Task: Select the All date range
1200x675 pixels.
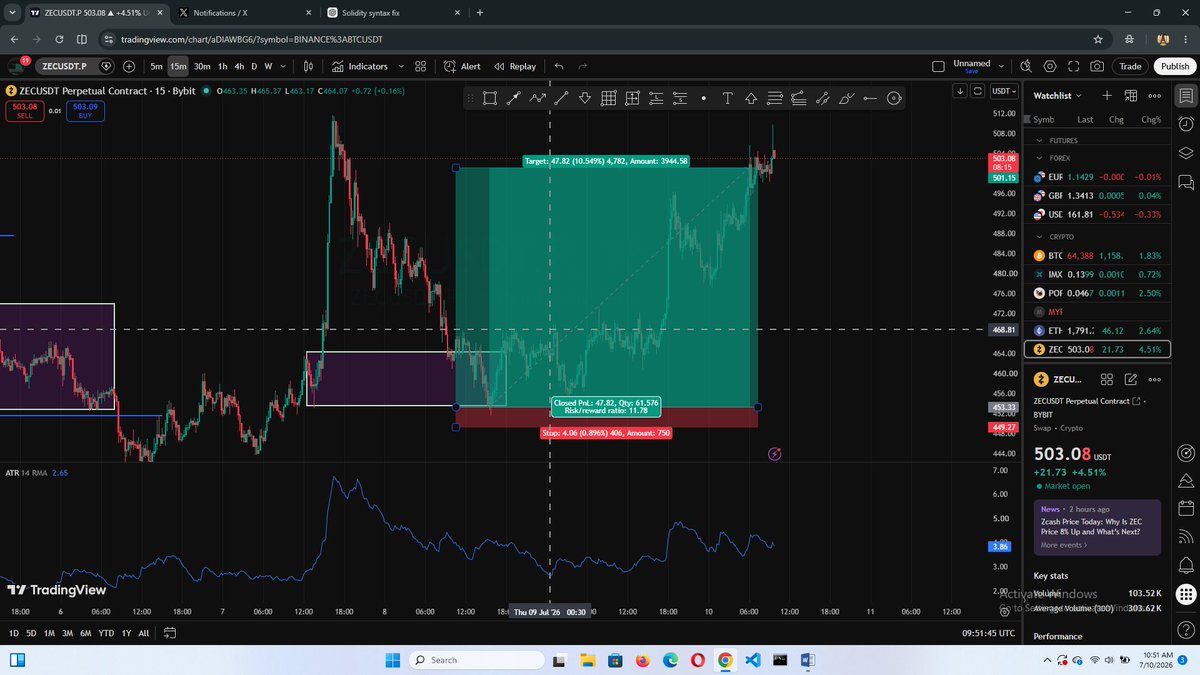Action: pyautogui.click(x=143, y=633)
